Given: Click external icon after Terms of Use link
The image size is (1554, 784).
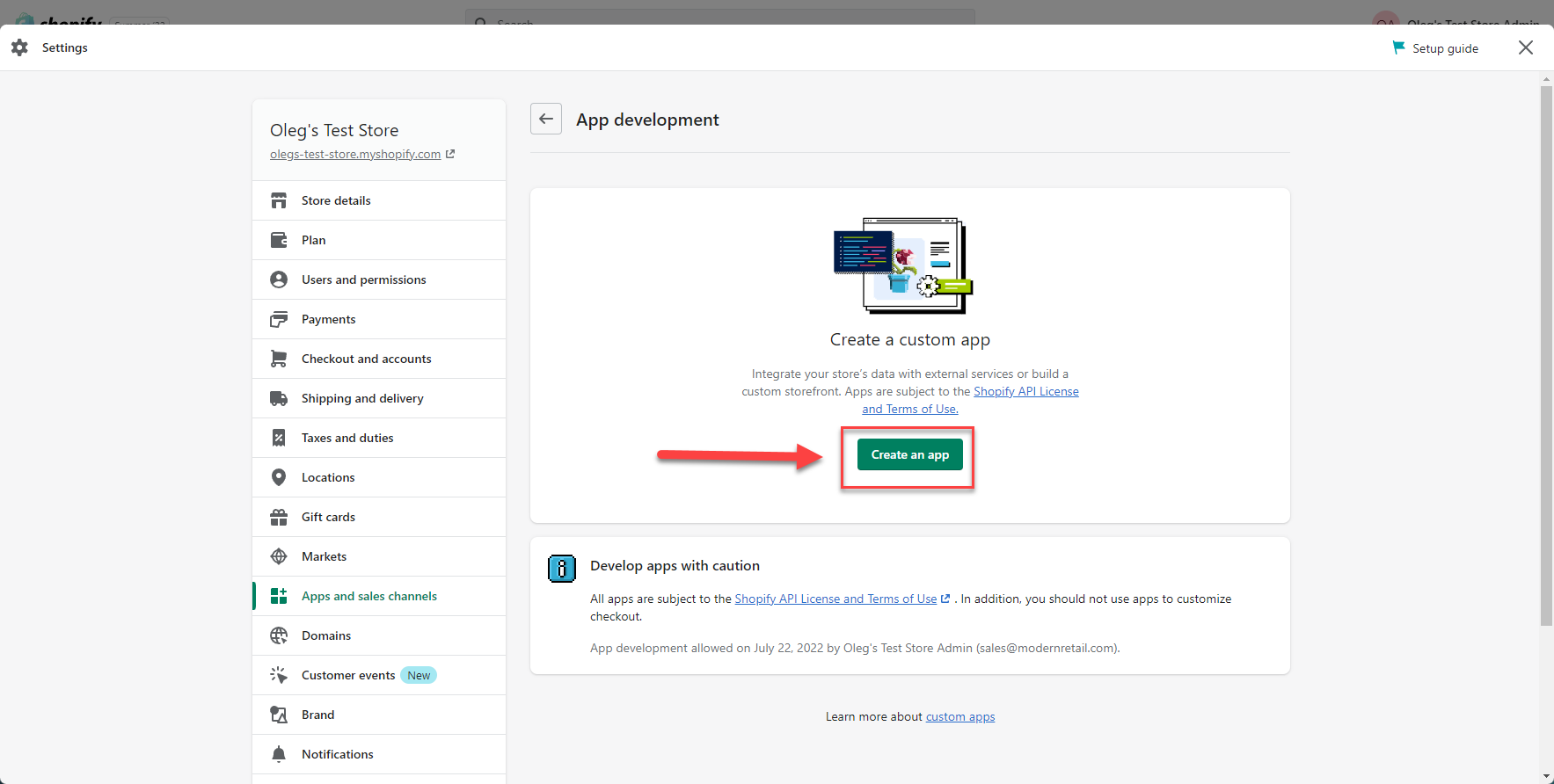Looking at the screenshot, I should (x=945, y=599).
